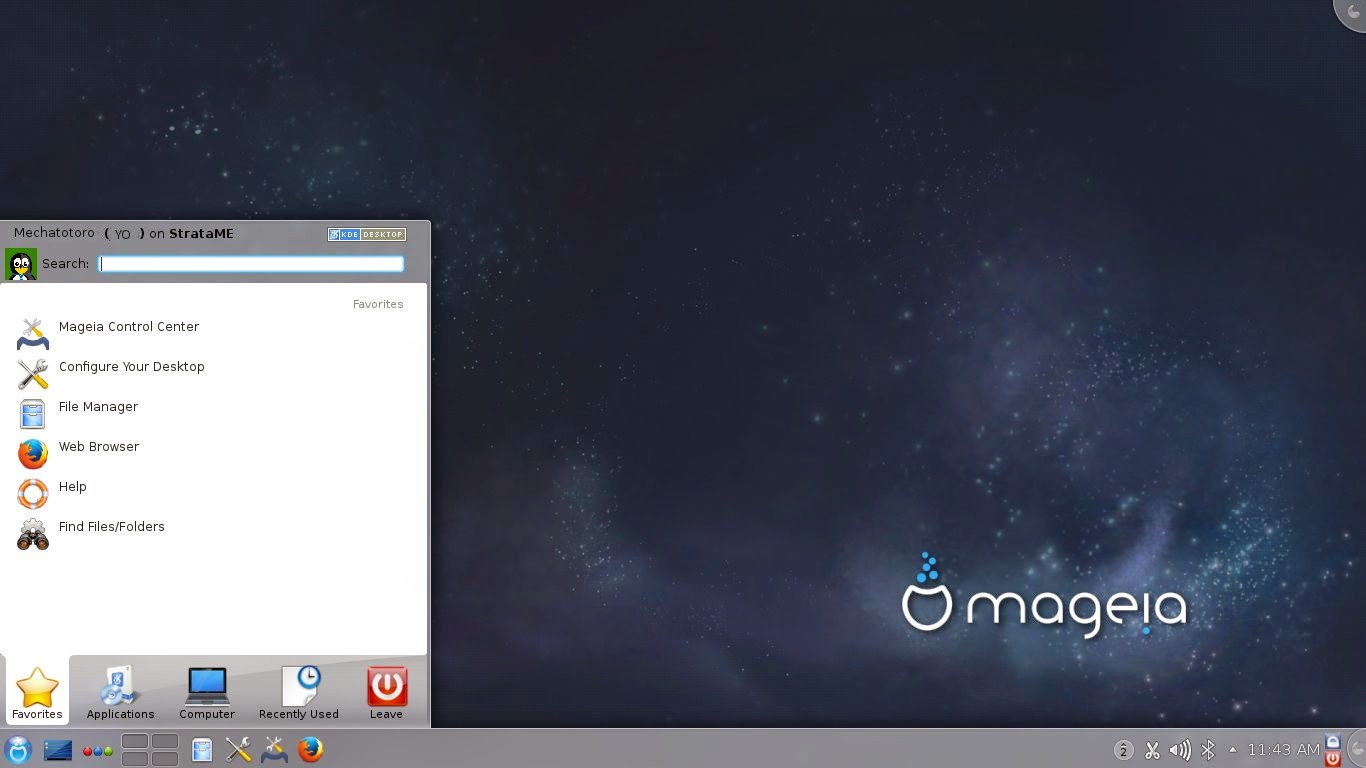Open the Bluetooth tray icon
The width and height of the screenshot is (1366, 768).
1208,750
